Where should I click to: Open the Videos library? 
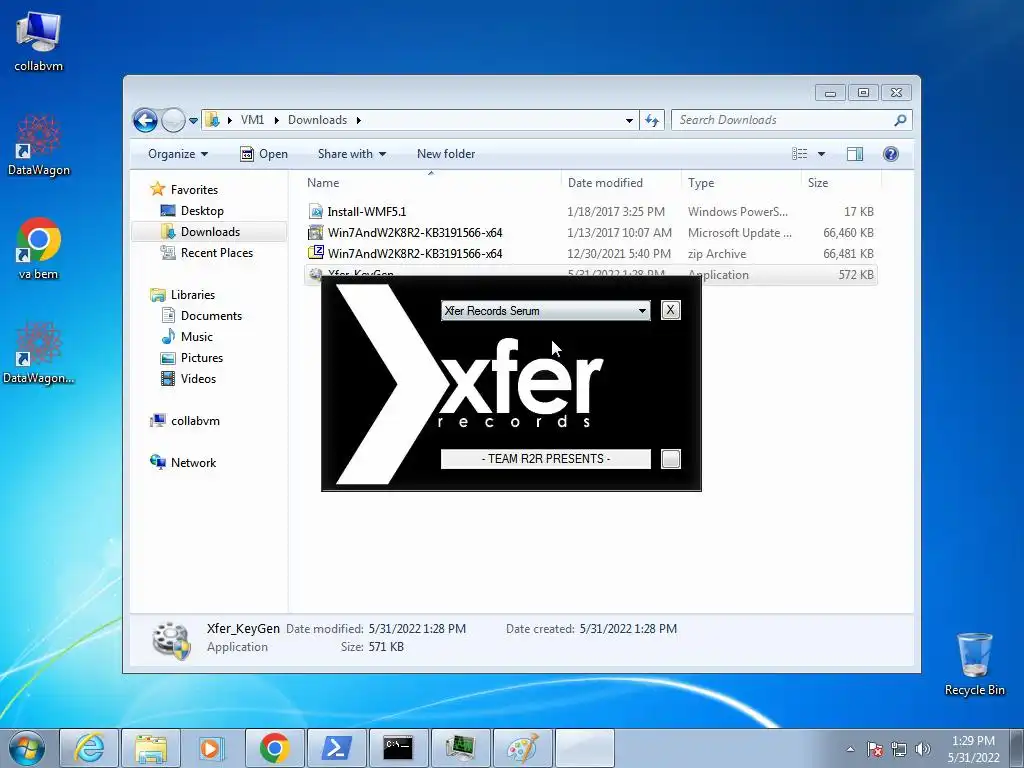pyautogui.click(x=198, y=378)
